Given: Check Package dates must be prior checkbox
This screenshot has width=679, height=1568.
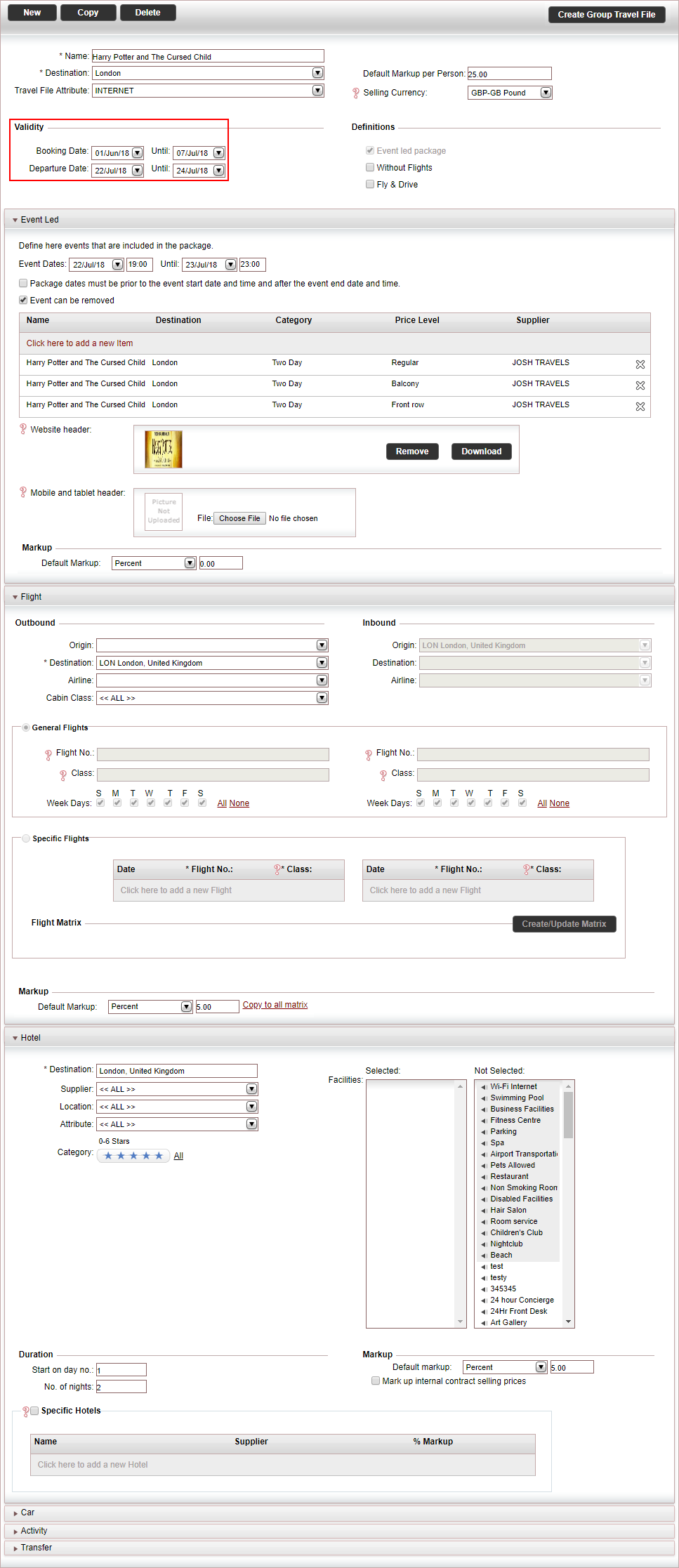Looking at the screenshot, I should [23, 283].
